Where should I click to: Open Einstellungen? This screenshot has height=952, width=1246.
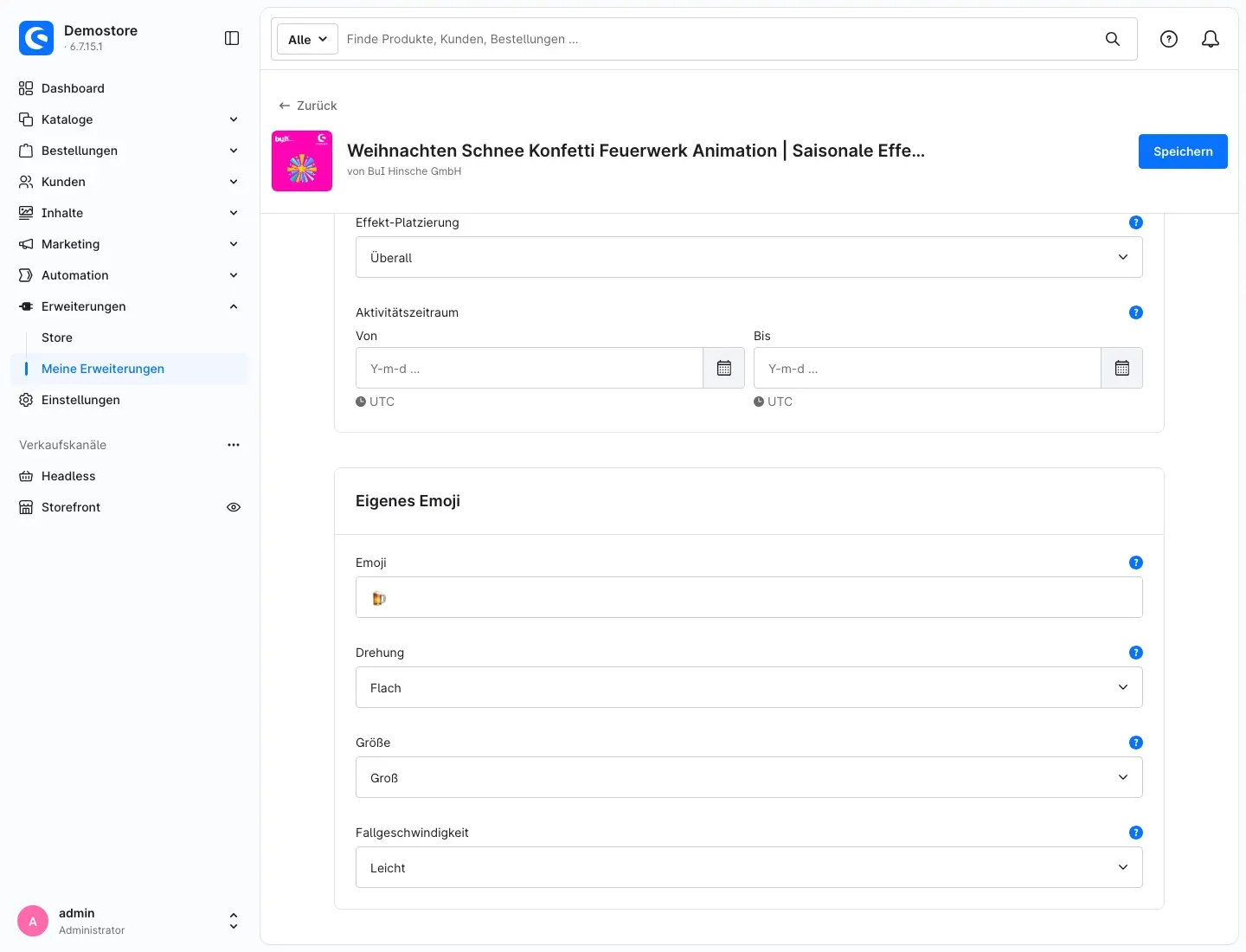coord(130,400)
